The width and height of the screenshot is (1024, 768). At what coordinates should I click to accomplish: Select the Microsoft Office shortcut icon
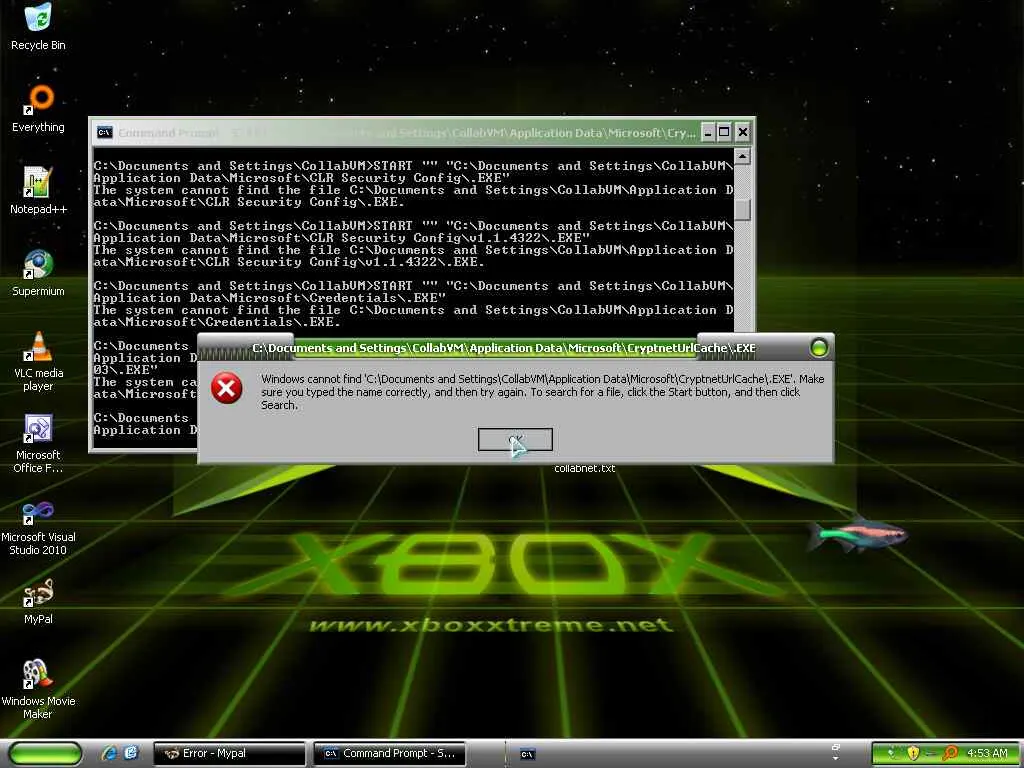pos(38,443)
